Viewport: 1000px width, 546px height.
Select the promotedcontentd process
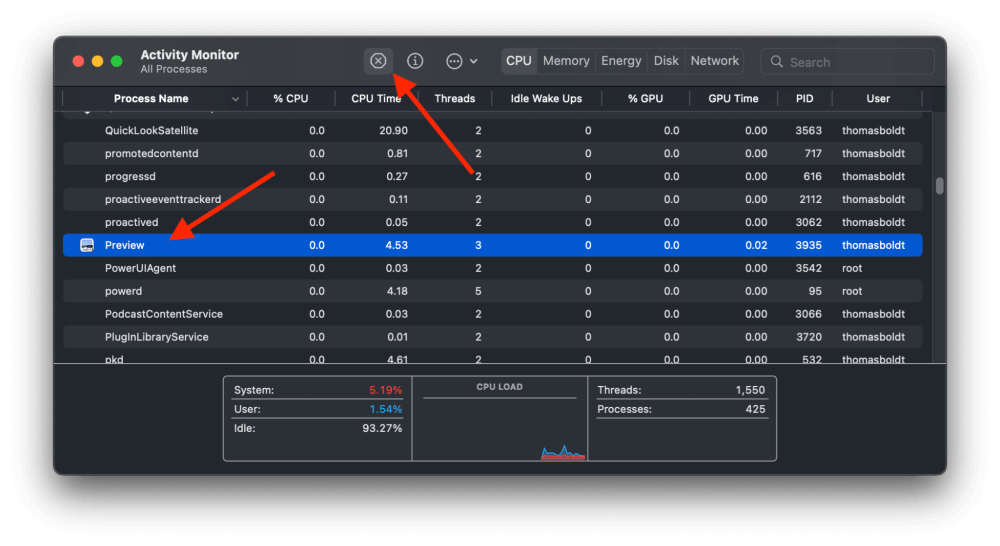pyautogui.click(x=152, y=154)
